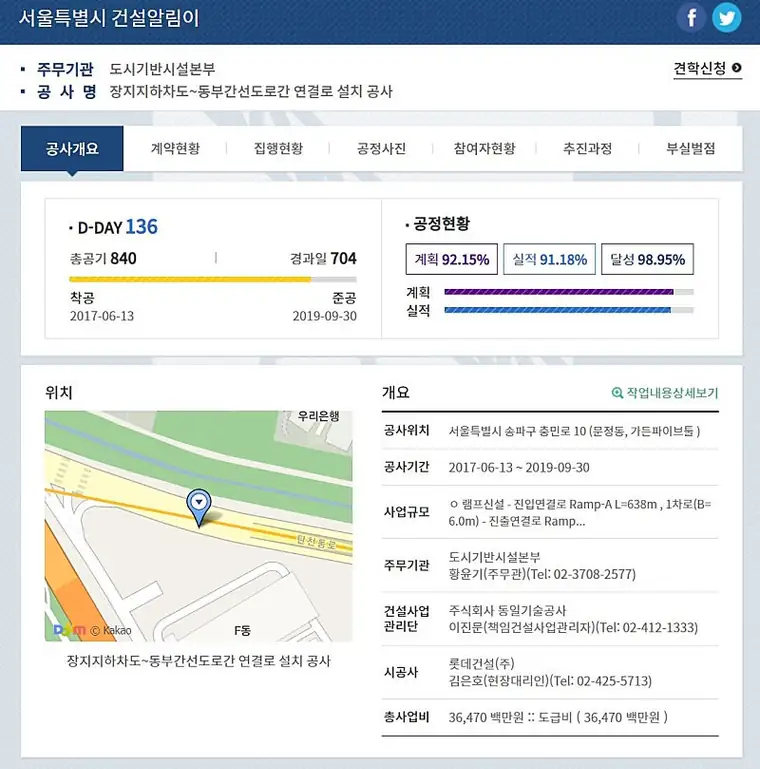Click 김은호(현장대리인) contact line

(x=550, y=681)
